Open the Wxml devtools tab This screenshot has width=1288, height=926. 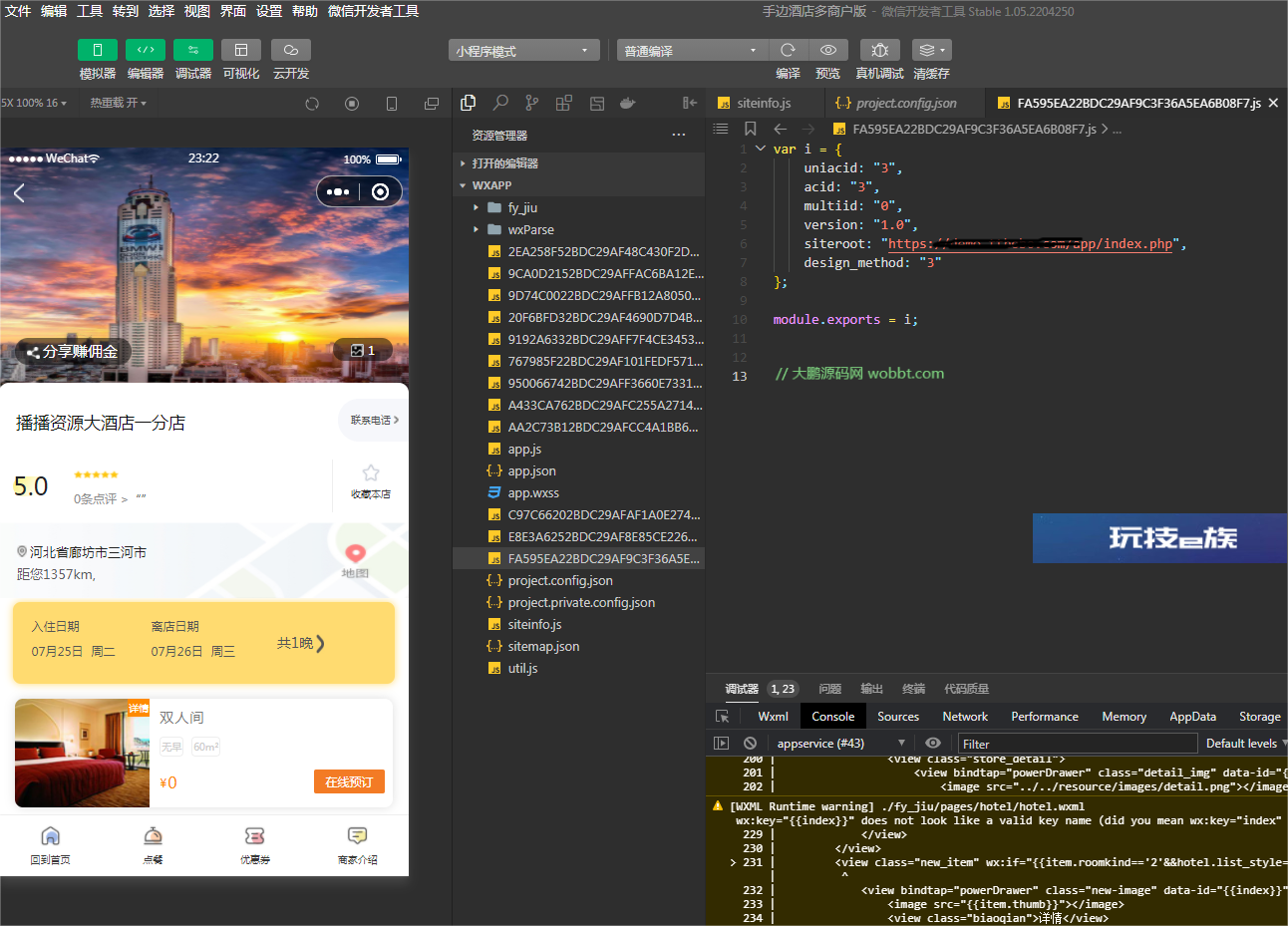(x=773, y=717)
